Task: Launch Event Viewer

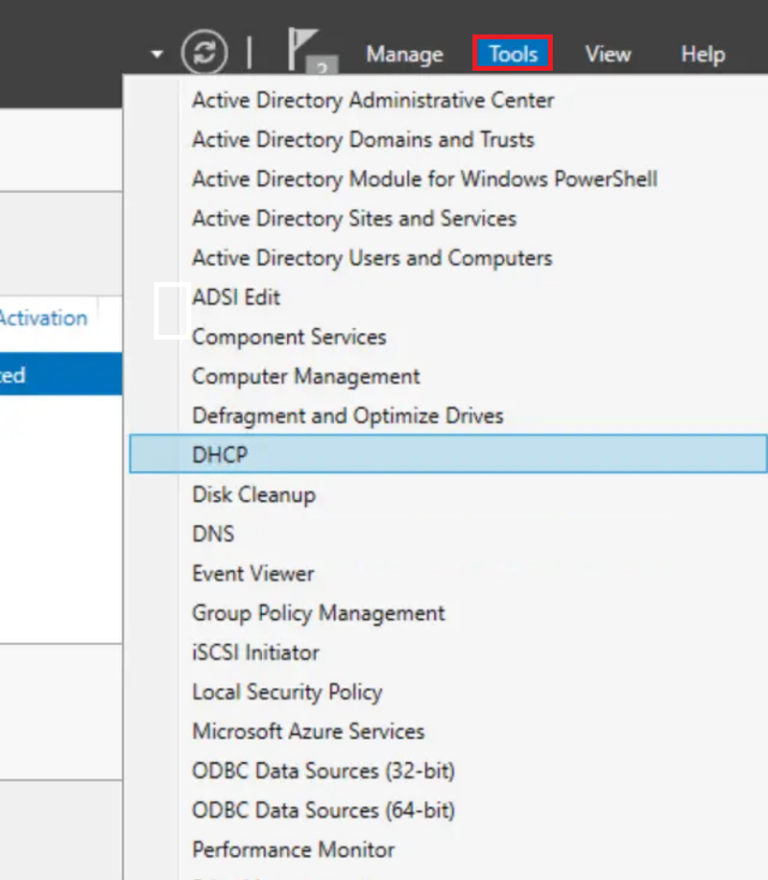Action: coord(252,573)
